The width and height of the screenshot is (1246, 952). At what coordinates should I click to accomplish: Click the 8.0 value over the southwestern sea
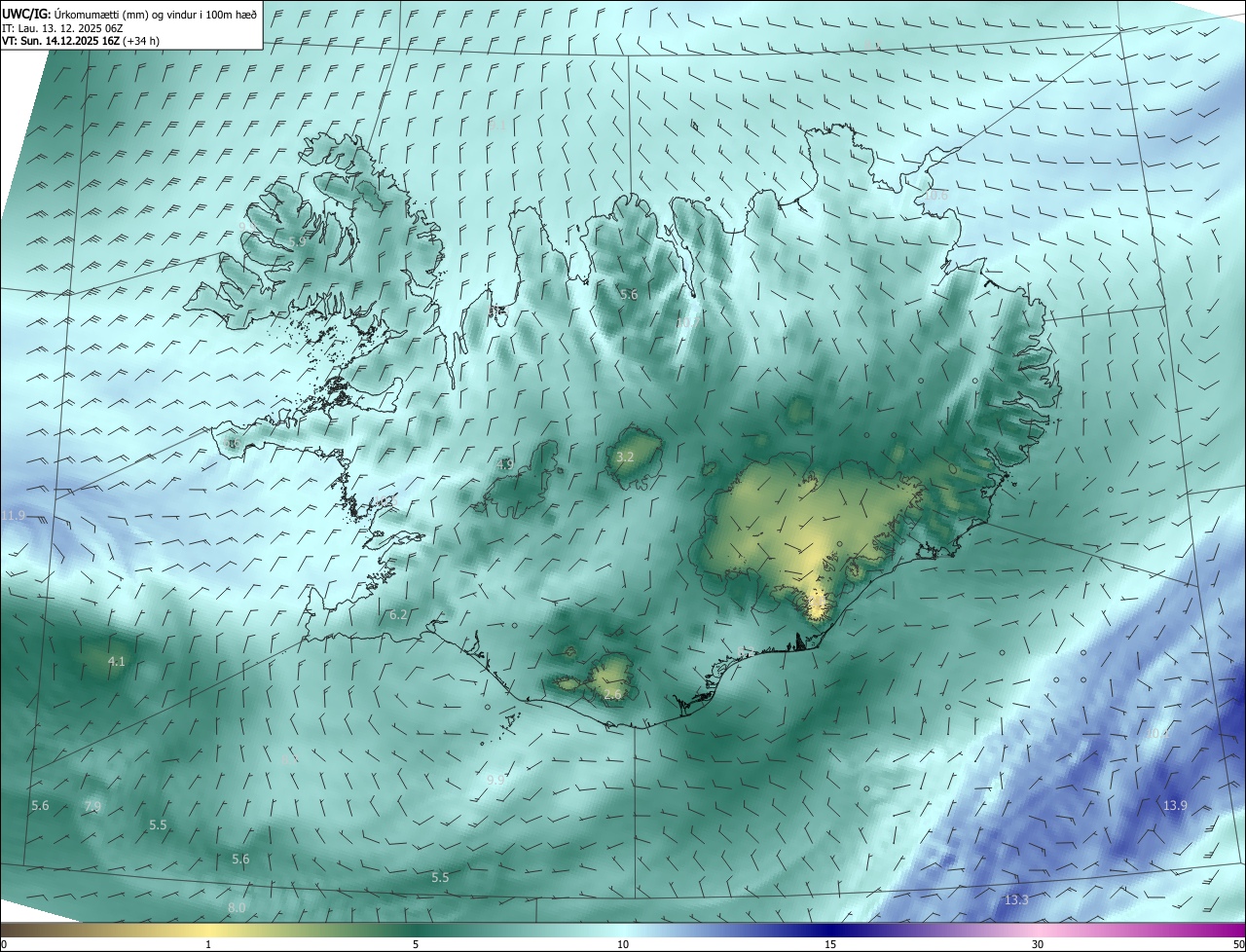tap(237, 907)
